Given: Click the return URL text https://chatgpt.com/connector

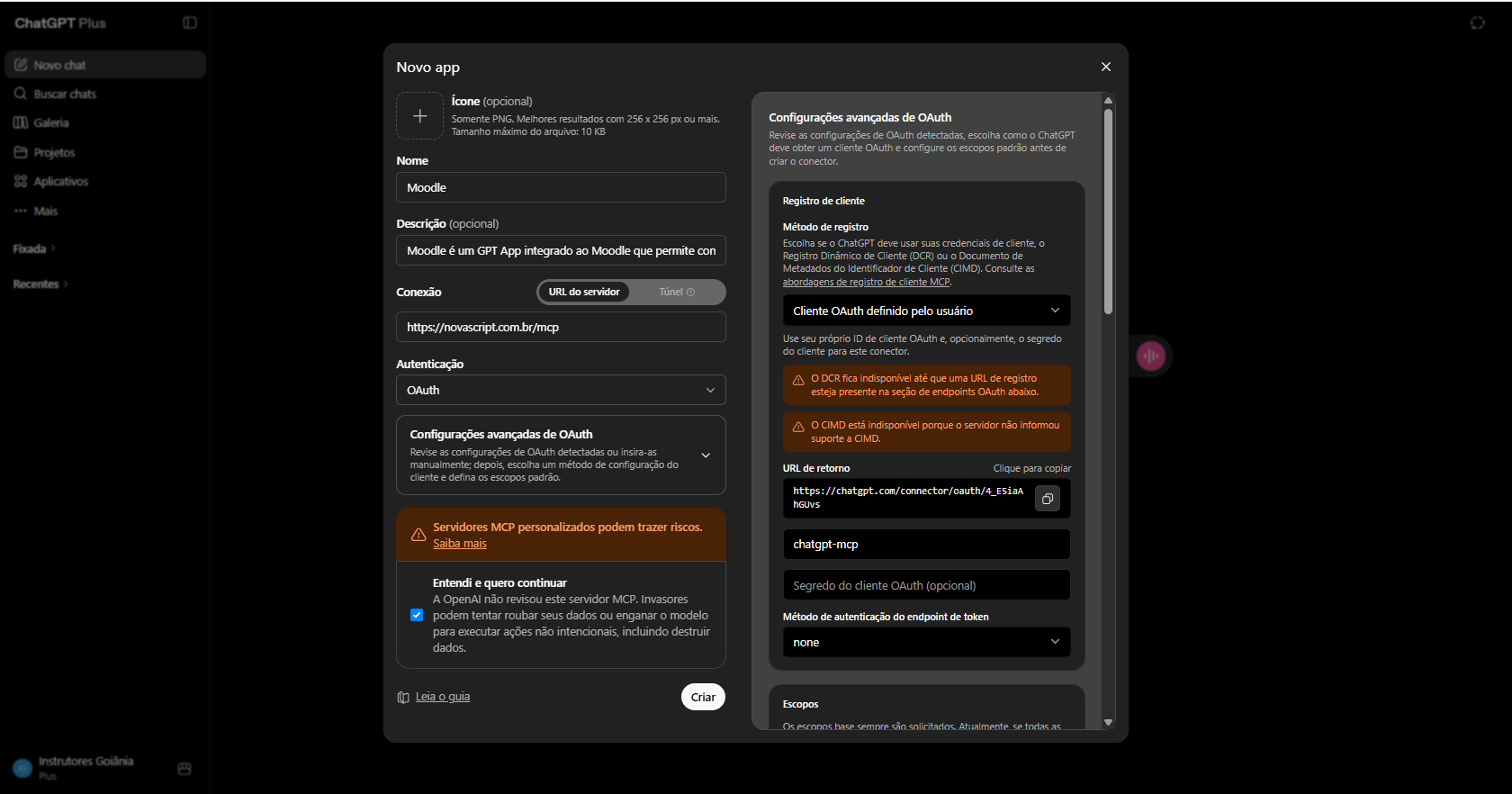Looking at the screenshot, I should tap(908, 498).
